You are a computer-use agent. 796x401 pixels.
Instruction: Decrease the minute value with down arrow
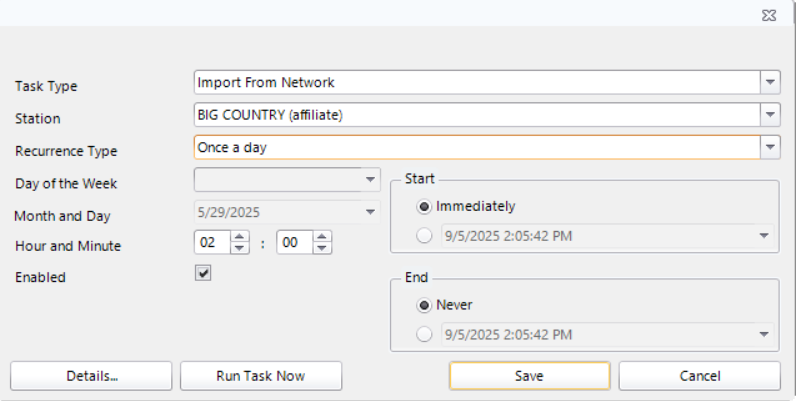click(x=323, y=248)
